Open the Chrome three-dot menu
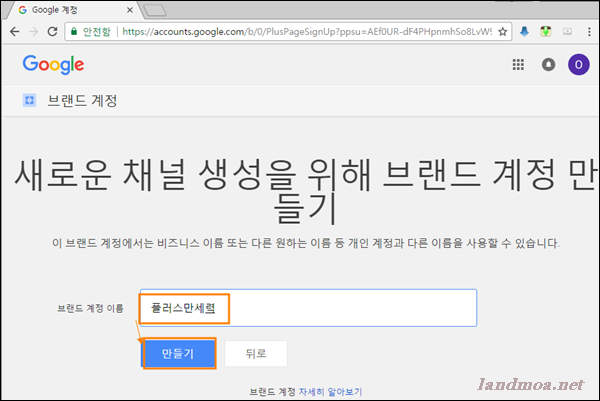This screenshot has height=401, width=600. pos(589,32)
